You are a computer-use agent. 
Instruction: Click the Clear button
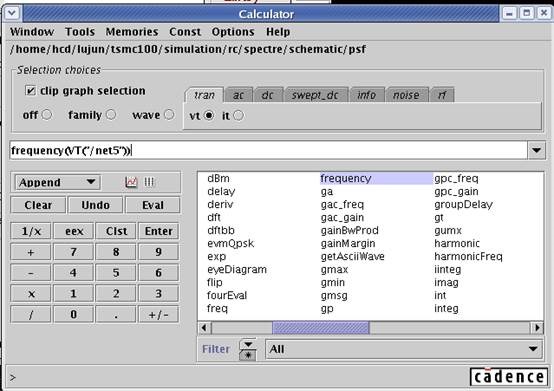click(38, 205)
